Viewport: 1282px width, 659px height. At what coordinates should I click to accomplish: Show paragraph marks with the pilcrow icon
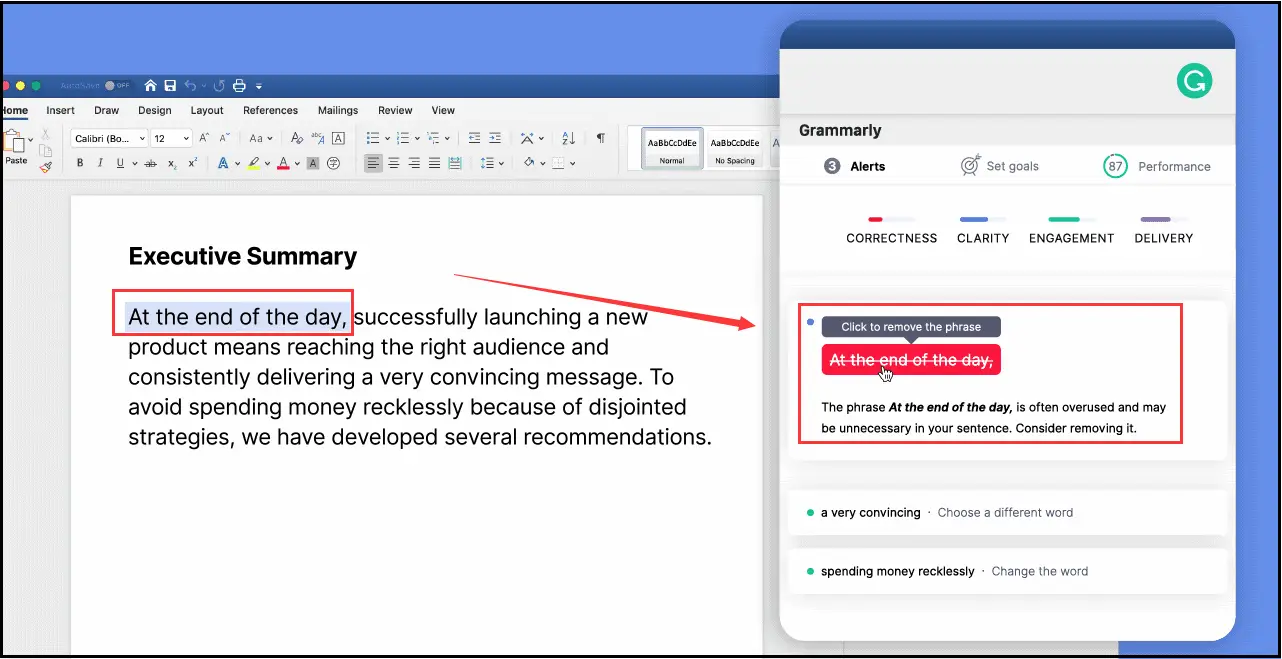(600, 138)
